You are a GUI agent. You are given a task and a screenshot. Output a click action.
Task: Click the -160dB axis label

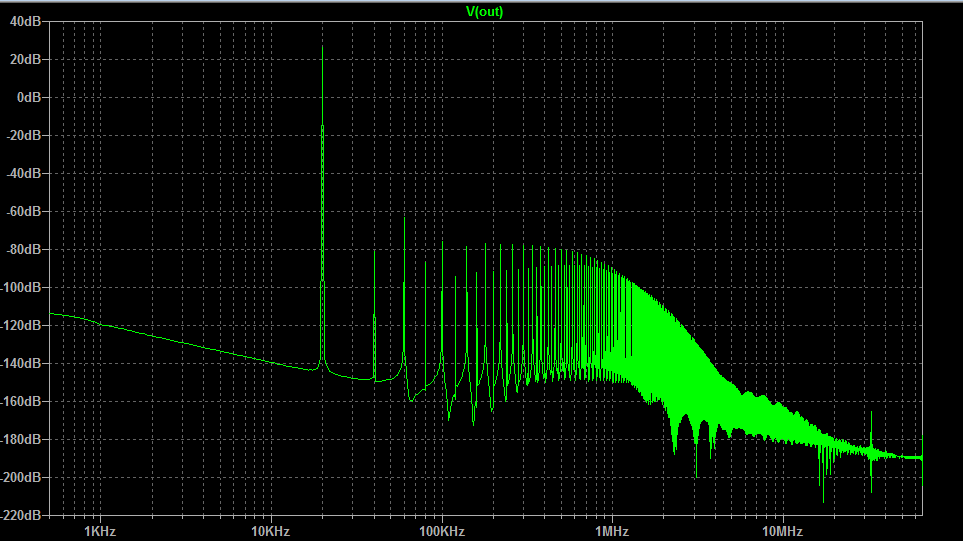click(x=21, y=402)
